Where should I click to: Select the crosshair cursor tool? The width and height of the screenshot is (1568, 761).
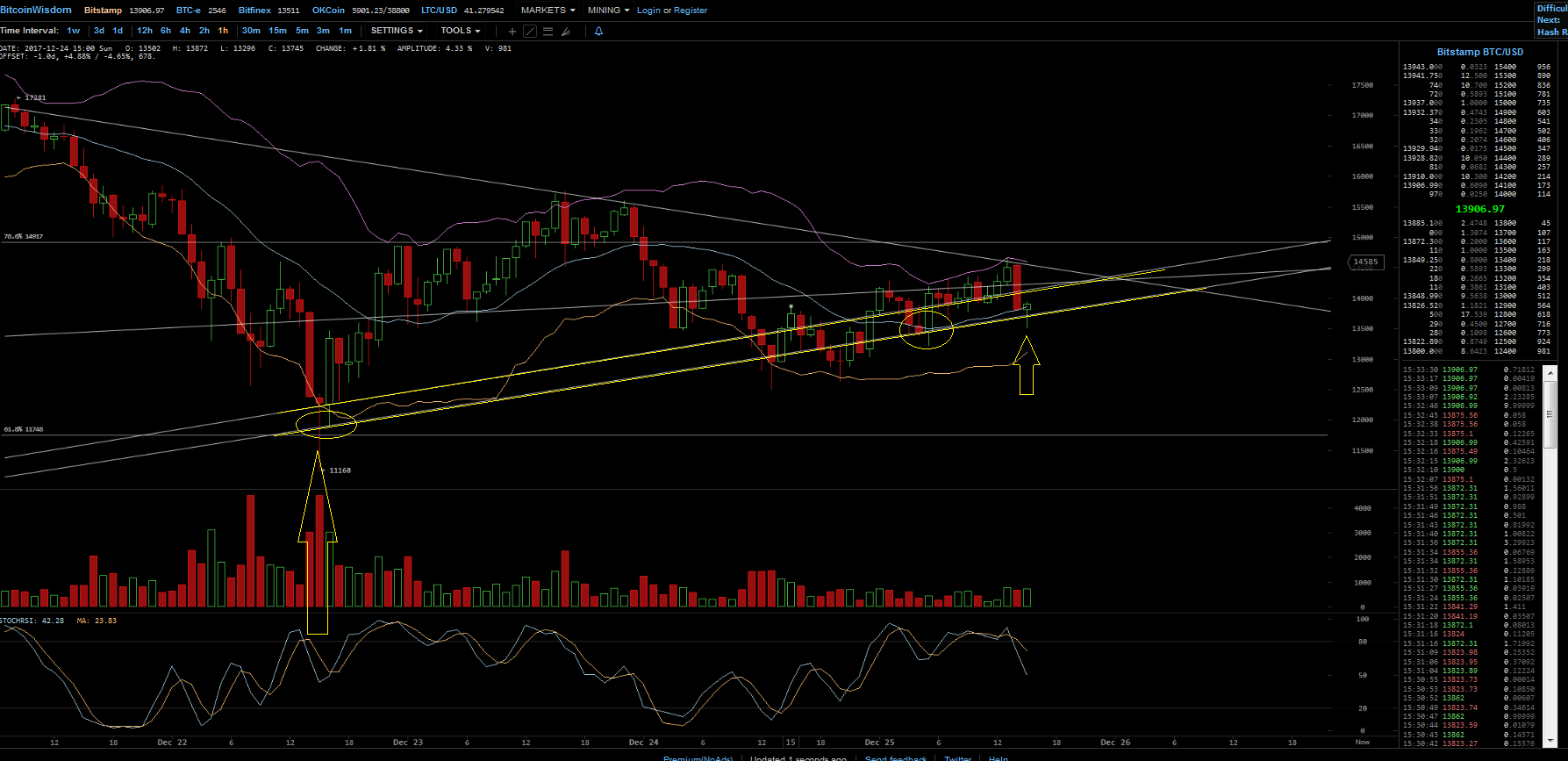point(512,31)
